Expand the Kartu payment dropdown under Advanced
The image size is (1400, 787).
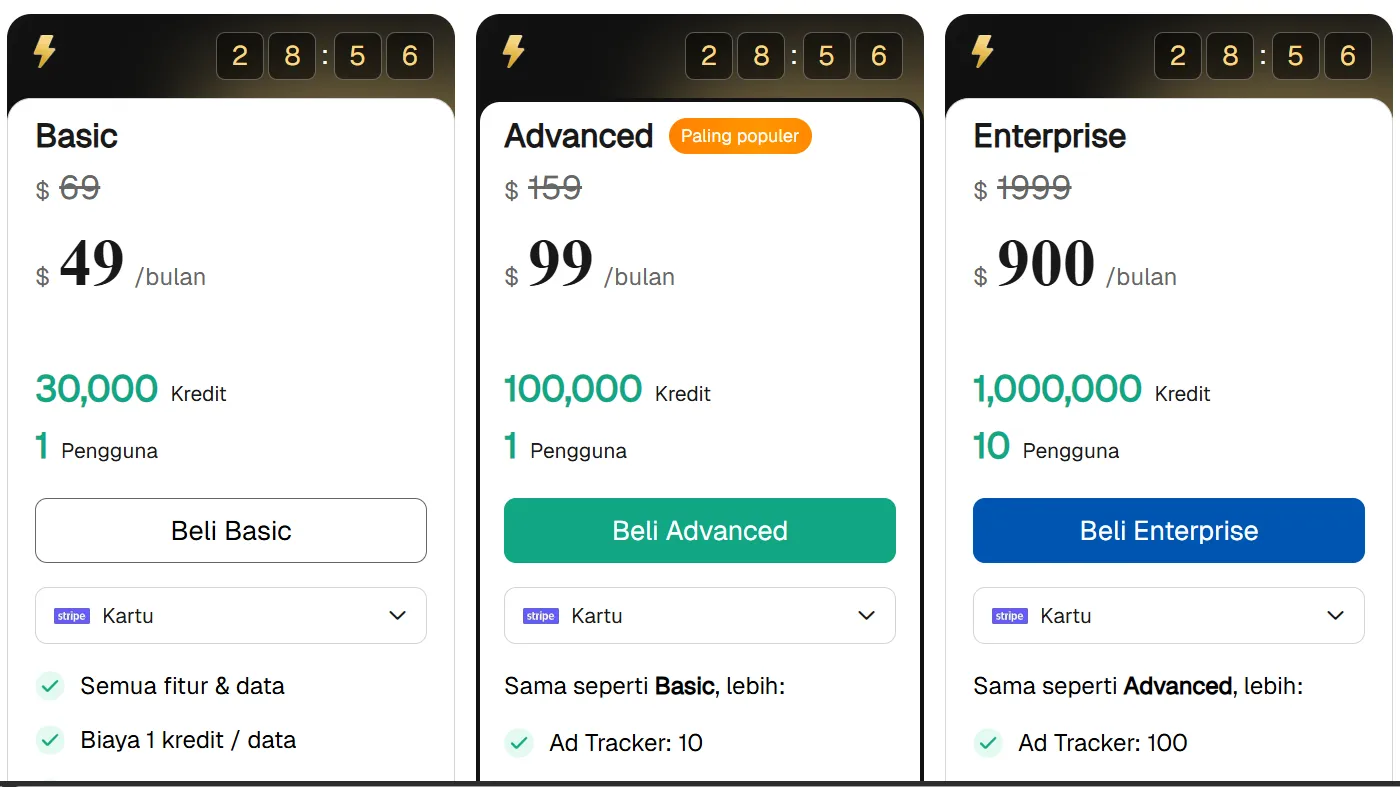pos(700,615)
